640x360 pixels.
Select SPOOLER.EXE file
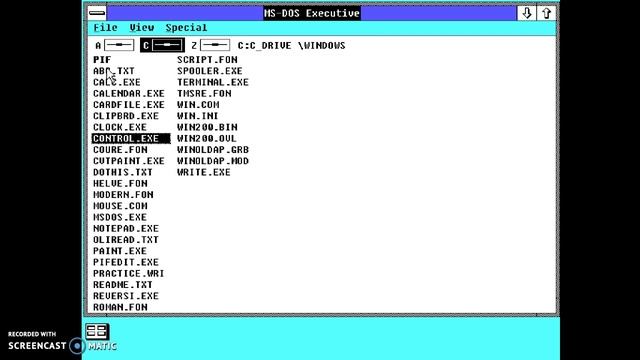[210, 71]
